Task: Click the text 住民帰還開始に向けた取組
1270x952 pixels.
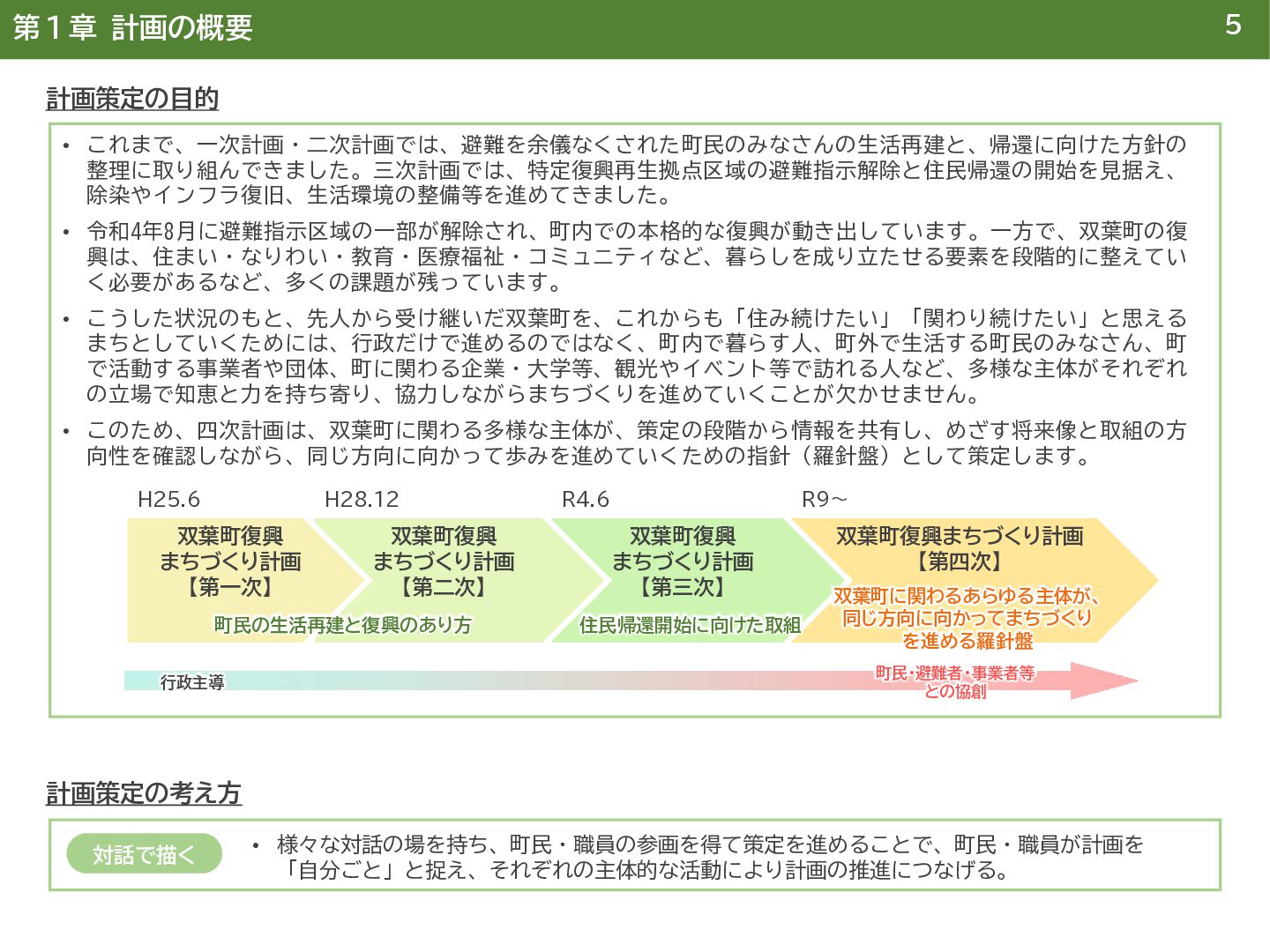Action: (x=690, y=625)
